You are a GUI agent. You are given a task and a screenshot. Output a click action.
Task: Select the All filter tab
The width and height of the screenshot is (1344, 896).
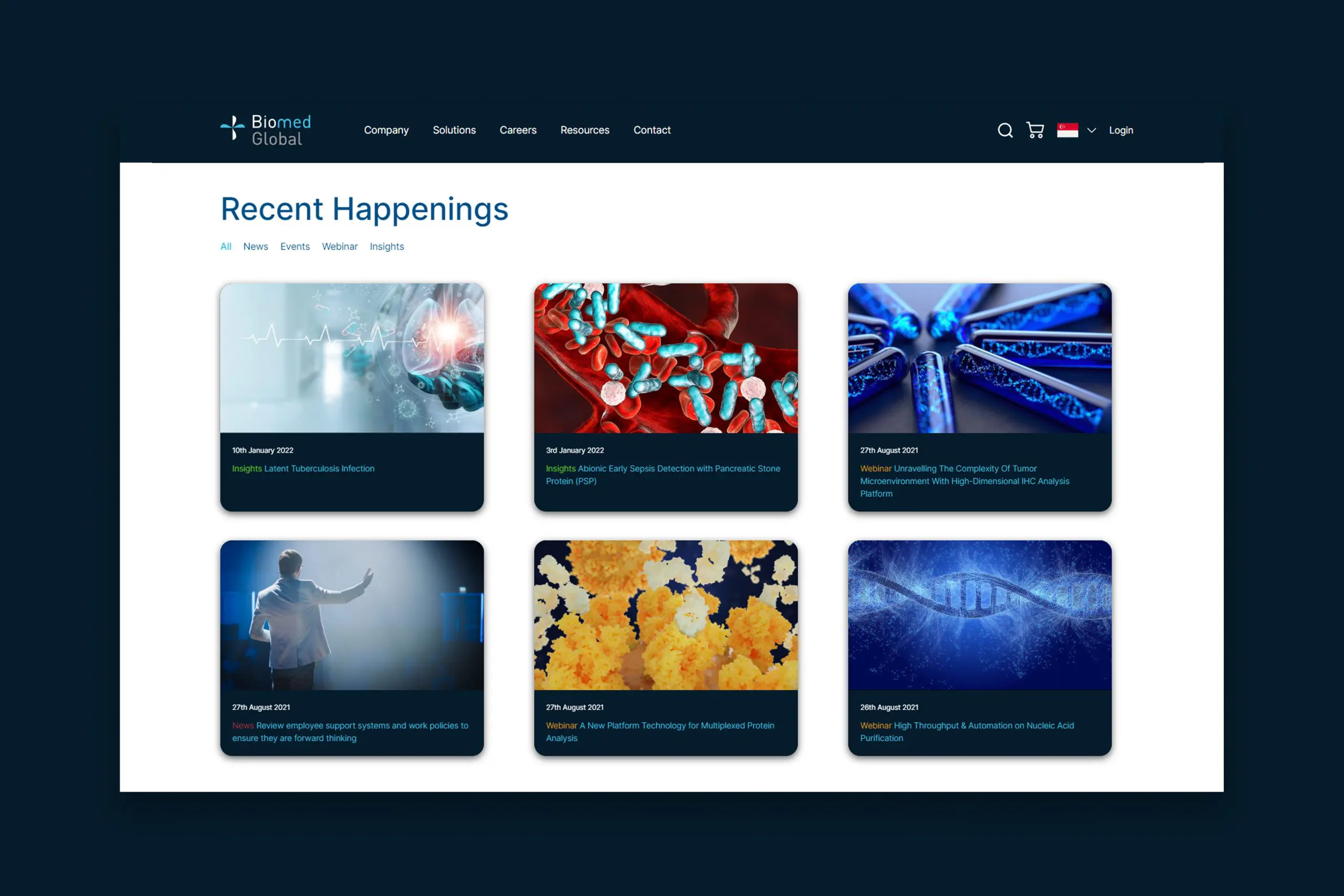(x=226, y=246)
